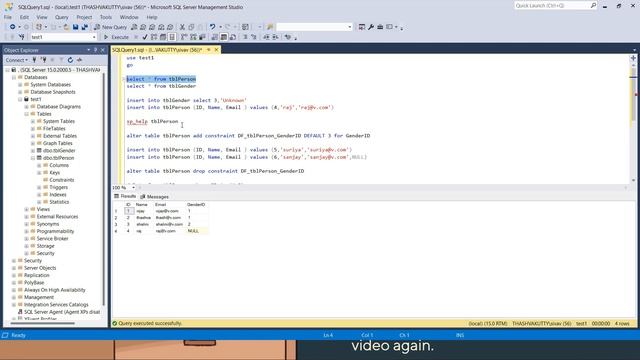This screenshot has height=360, width=640.
Task: Select dbo.tblGender in the tree
Action: pos(59,151)
